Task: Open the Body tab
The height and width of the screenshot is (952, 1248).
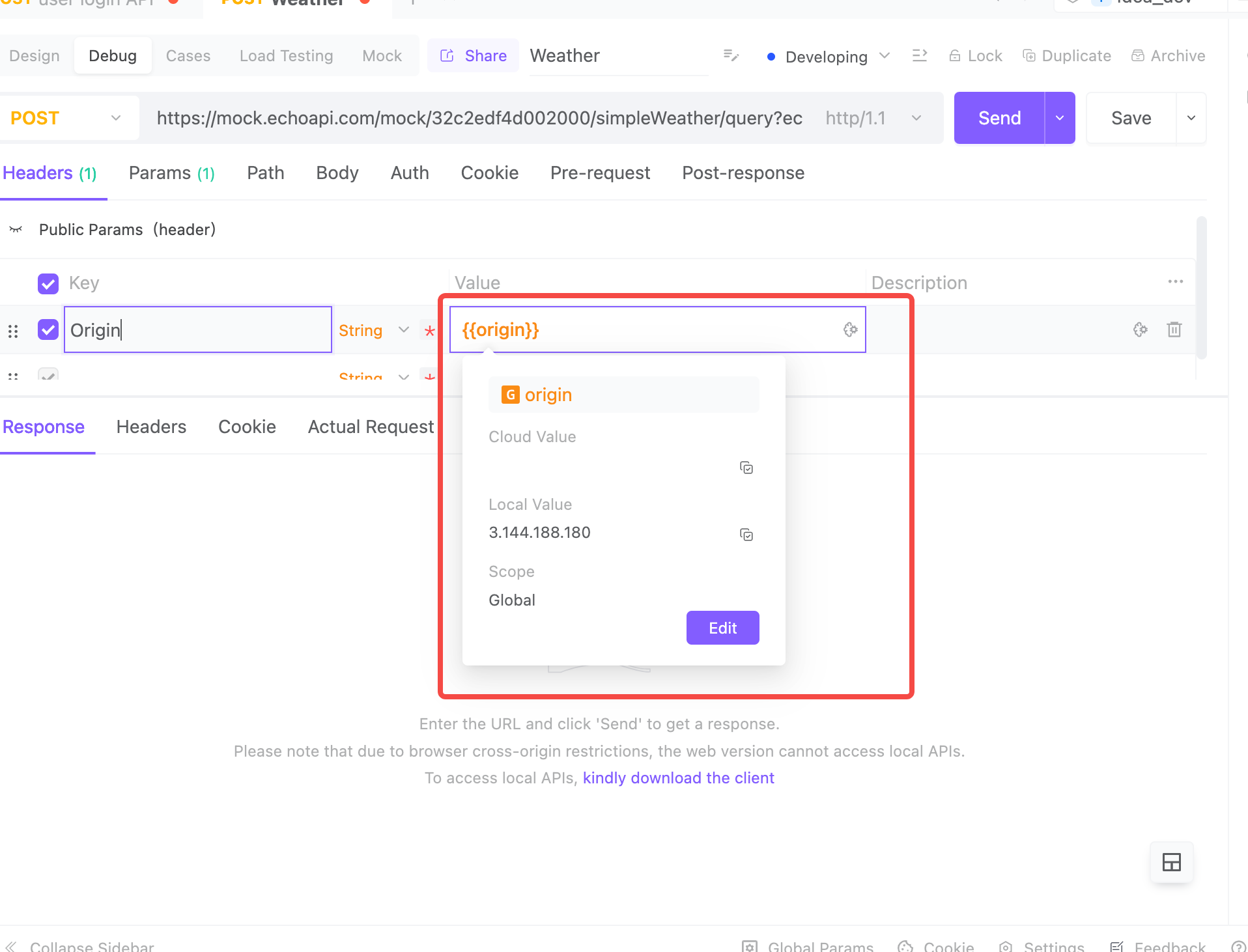Action: tap(337, 173)
